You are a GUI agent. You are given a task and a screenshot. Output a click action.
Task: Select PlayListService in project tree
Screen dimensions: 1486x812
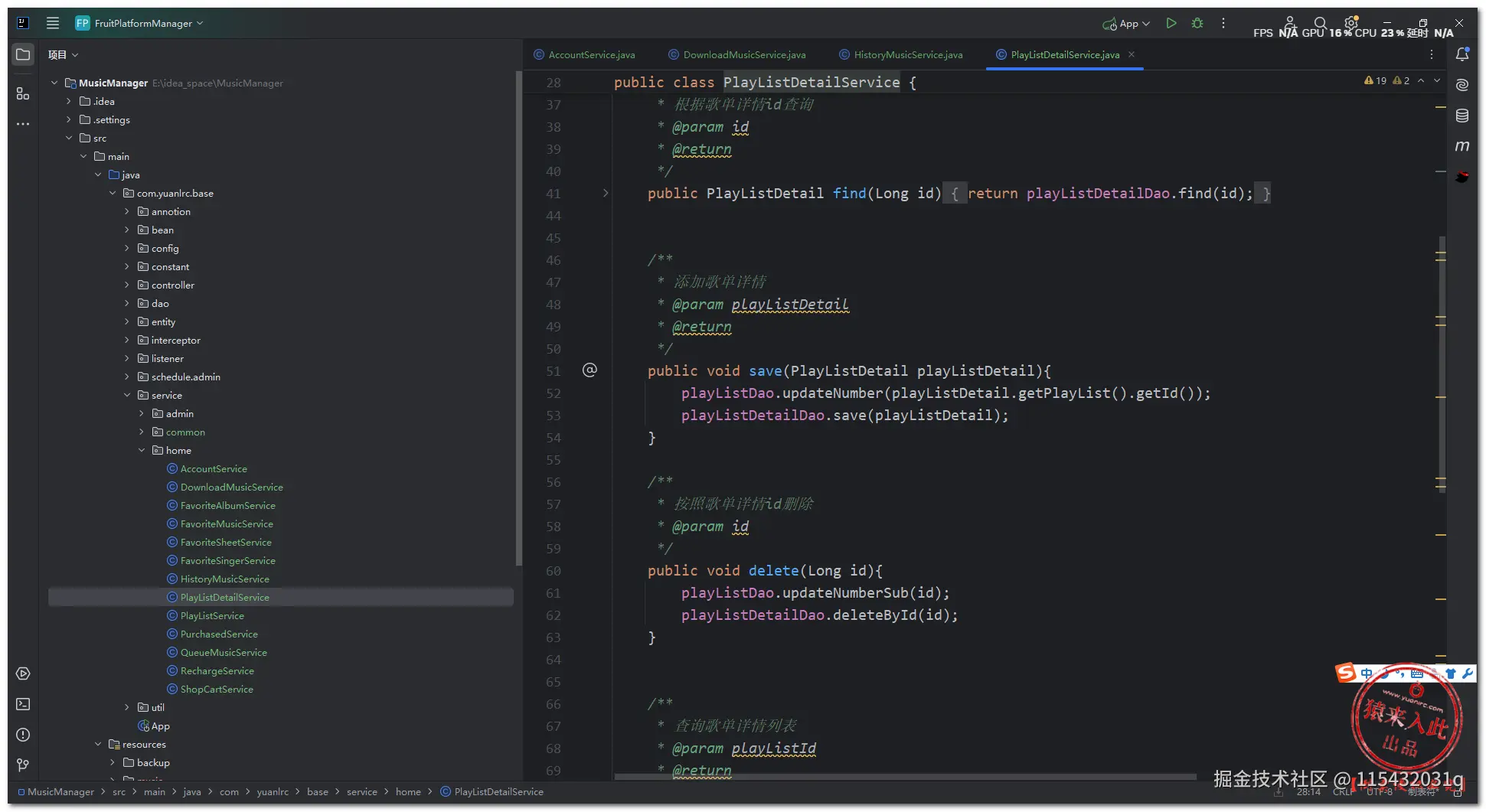click(212, 615)
